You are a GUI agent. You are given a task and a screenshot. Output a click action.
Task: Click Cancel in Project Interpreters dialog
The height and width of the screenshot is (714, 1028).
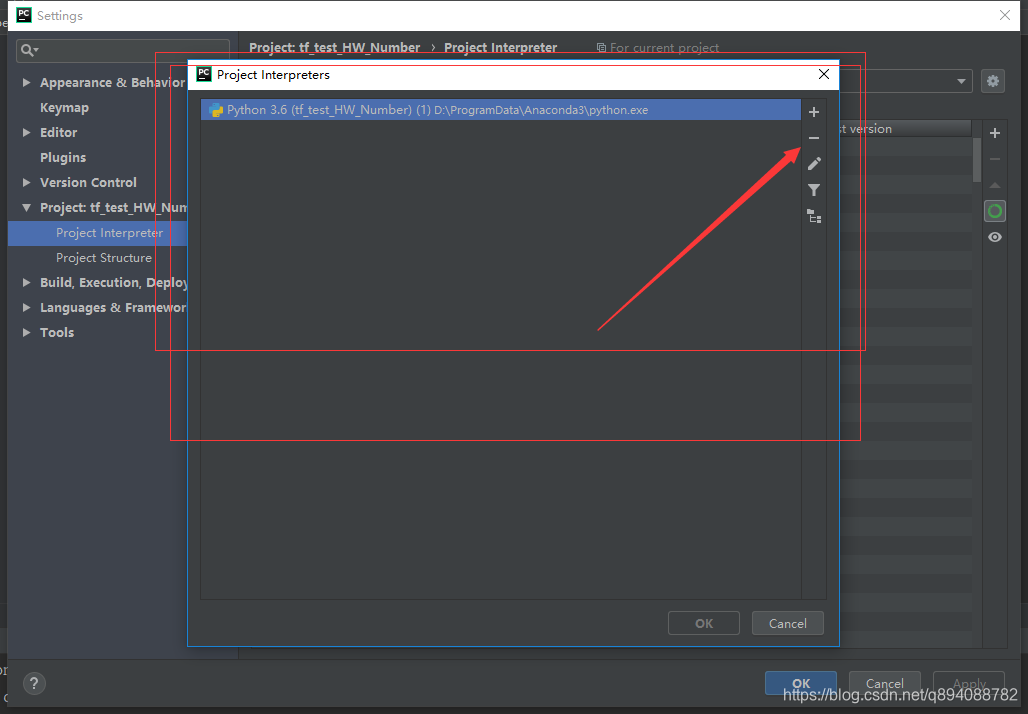point(787,624)
